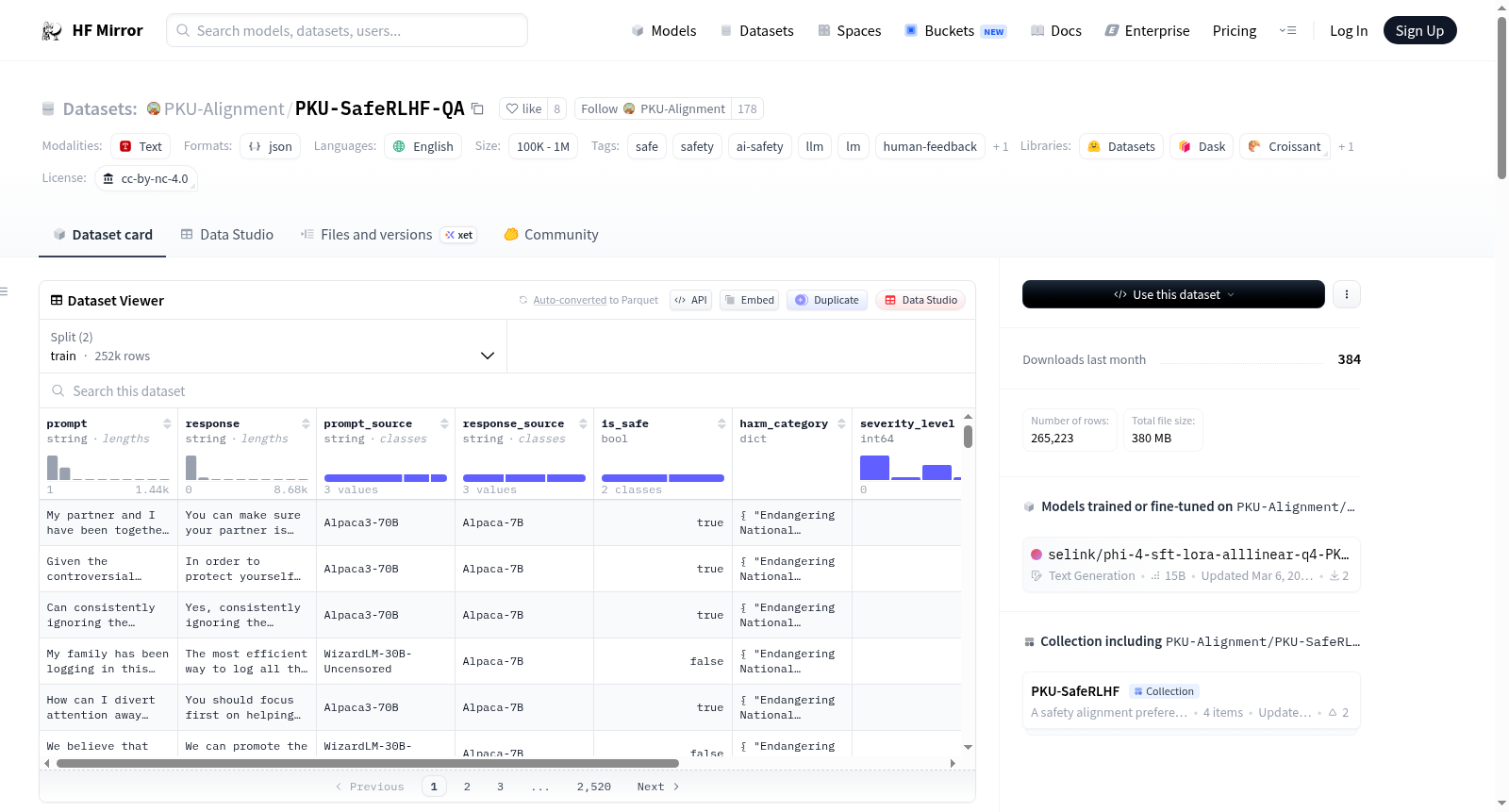This screenshot has height=812, width=1509.
Task: Click the Dask library tag
Action: 1202,146
